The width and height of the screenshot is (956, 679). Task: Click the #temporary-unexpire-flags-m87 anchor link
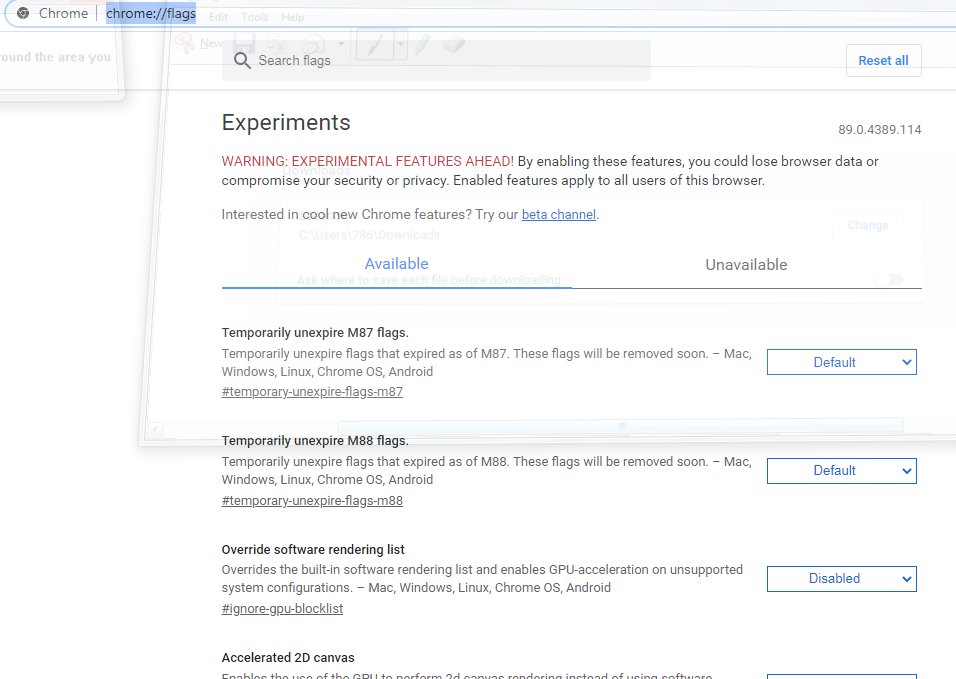[x=312, y=392]
